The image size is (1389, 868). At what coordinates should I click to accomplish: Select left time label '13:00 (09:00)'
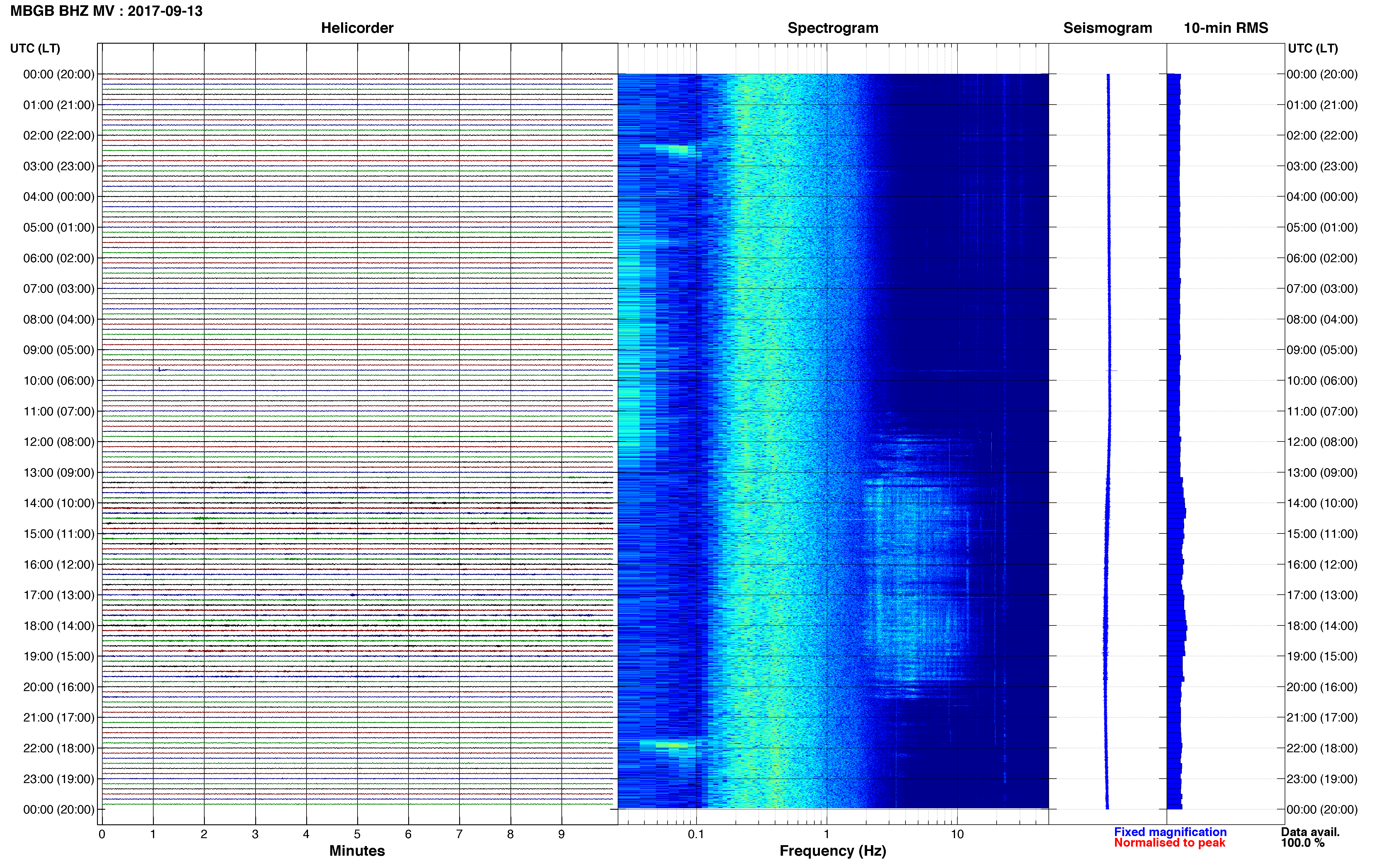pyautogui.click(x=59, y=473)
